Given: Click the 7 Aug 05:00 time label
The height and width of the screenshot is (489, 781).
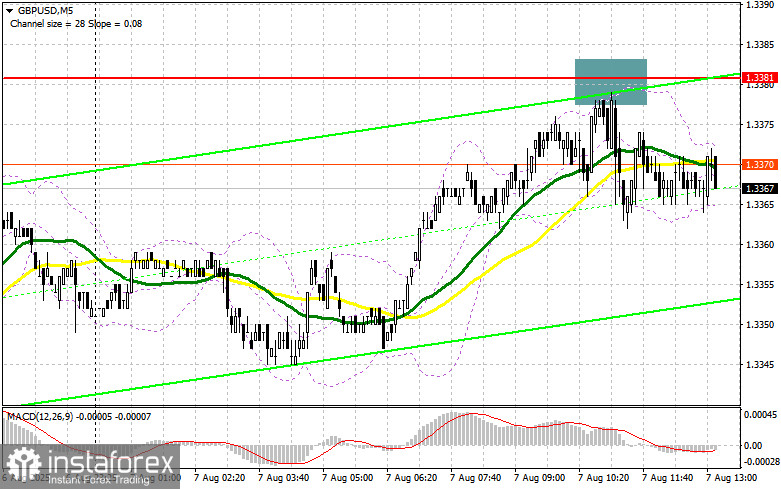Looking at the screenshot, I should pos(348,478).
